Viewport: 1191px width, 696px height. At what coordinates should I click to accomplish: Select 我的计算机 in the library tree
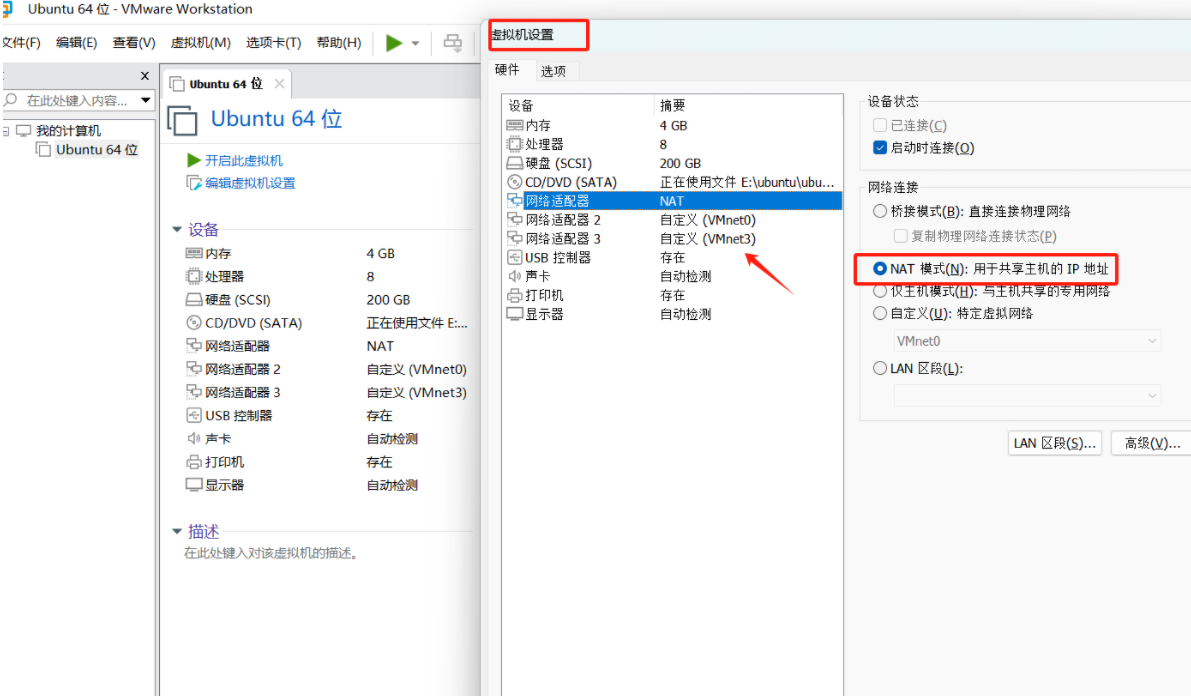tap(68, 131)
